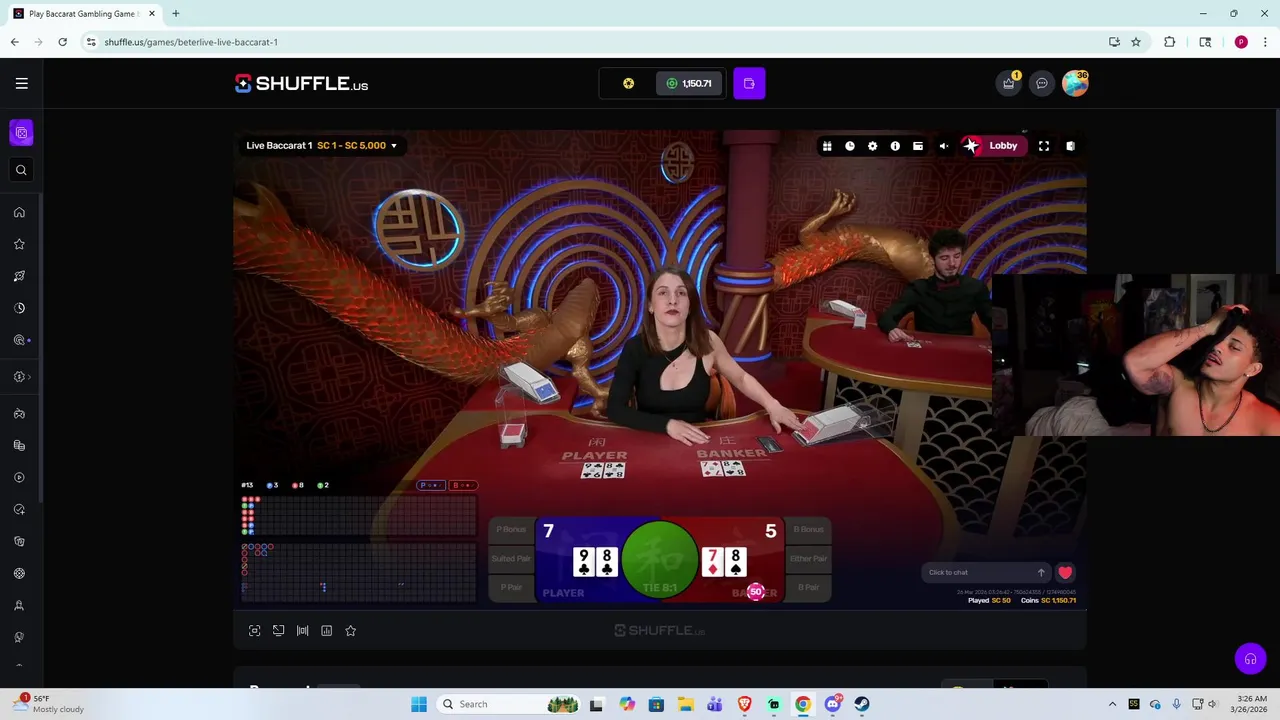This screenshot has width=1280, height=720.
Task: Open sidebar favorites star
Action: [x=19, y=244]
